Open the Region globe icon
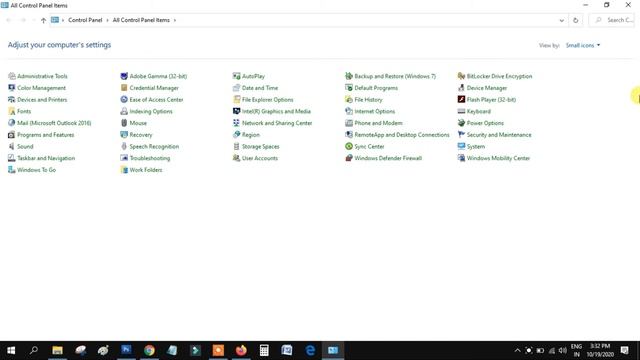640x360 pixels. [x=236, y=135]
